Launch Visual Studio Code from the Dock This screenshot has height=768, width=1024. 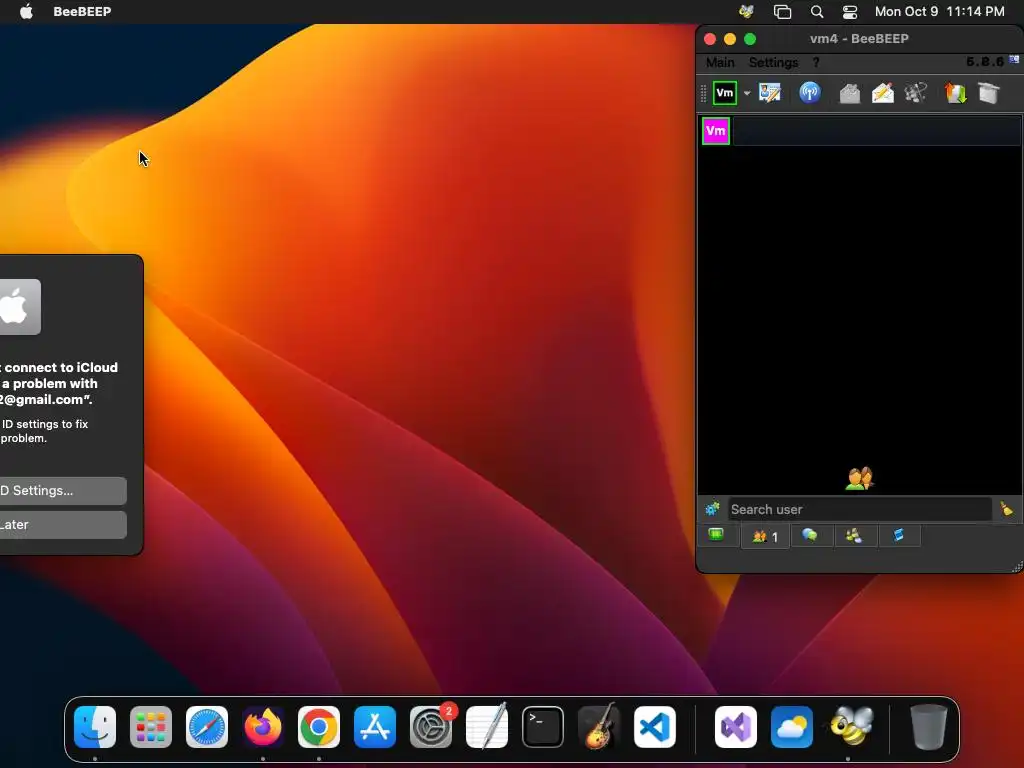[655, 727]
